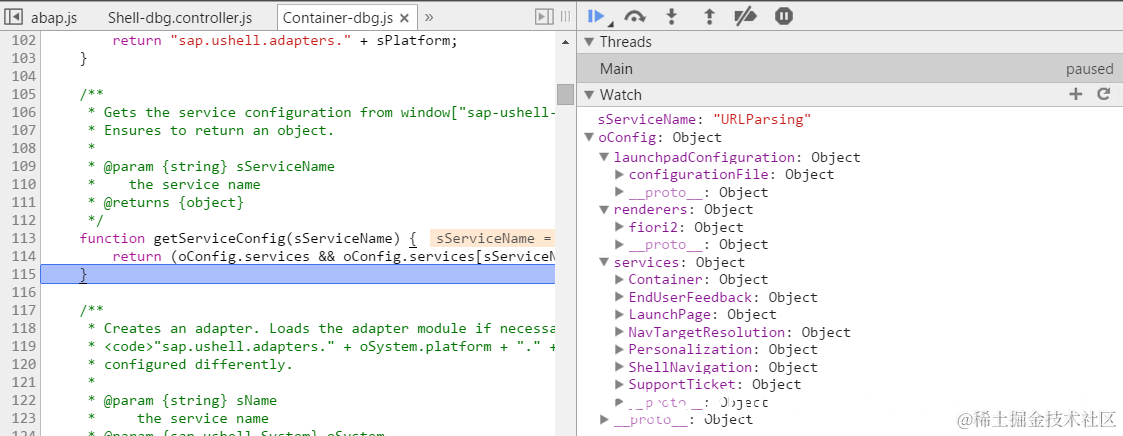Collapse the Threads section
This screenshot has width=1123, height=436.
(x=589, y=42)
